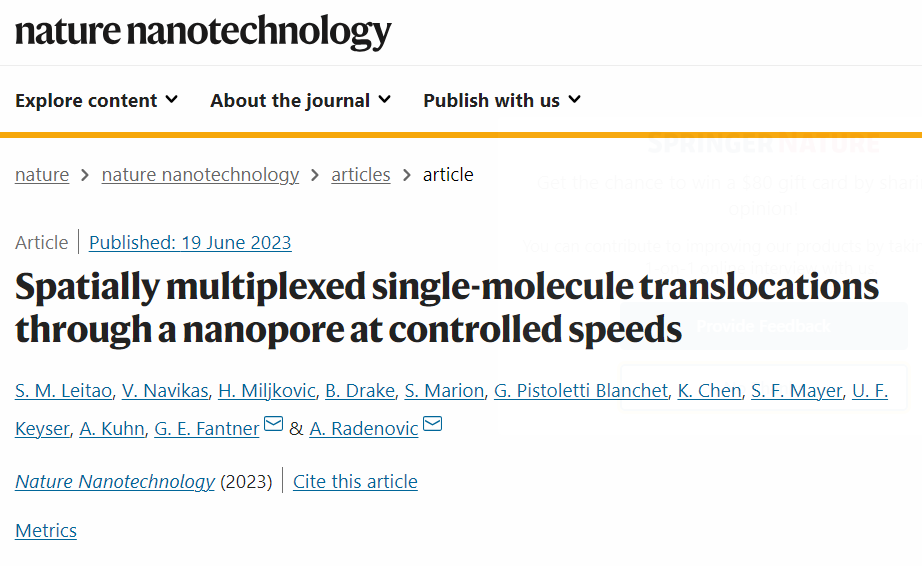The image size is (922, 566).
Task: Open A. Kuhn author link
Action: 112,428
